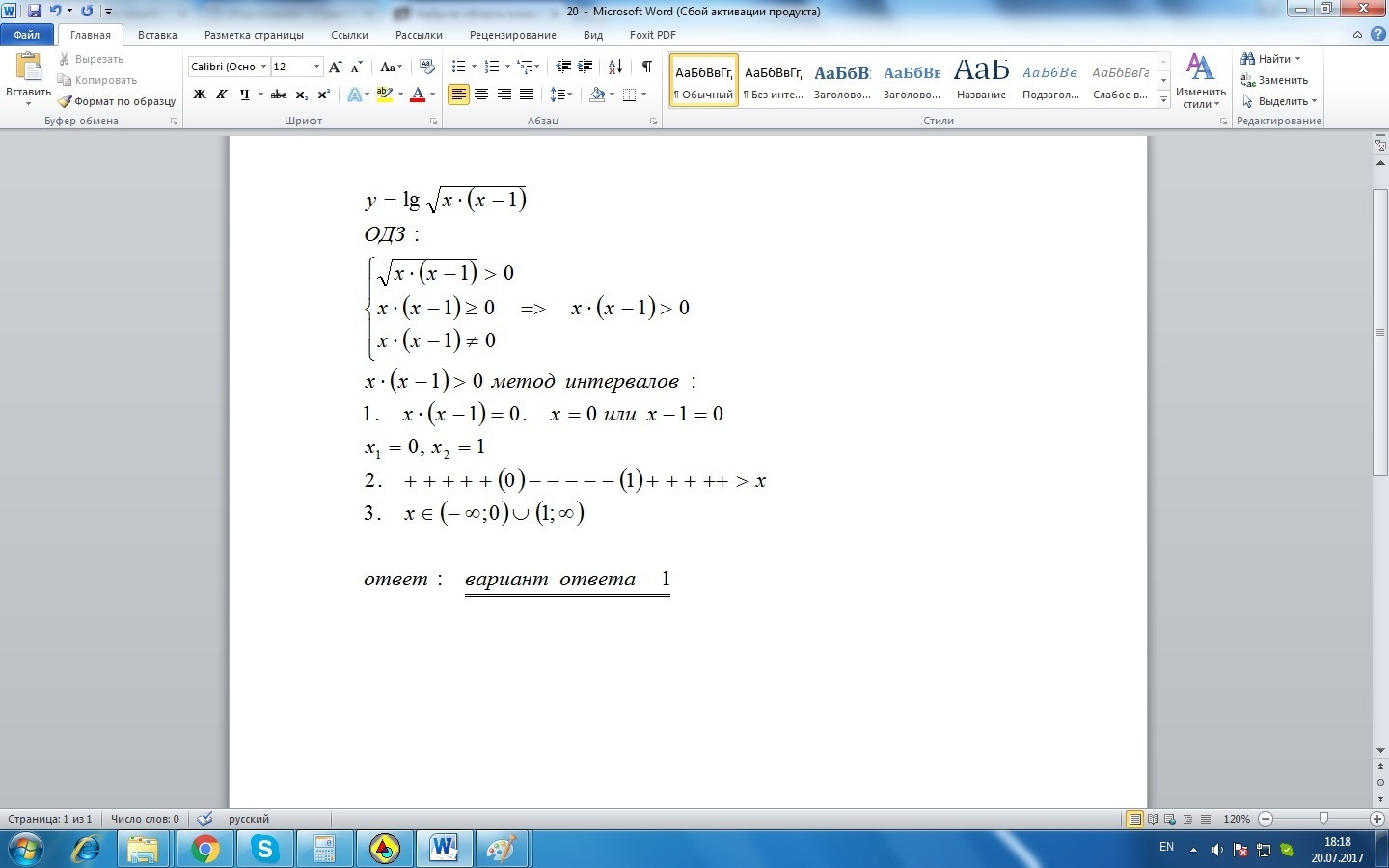
Task: Open Word help with the question mark icon
Action: point(1378,35)
